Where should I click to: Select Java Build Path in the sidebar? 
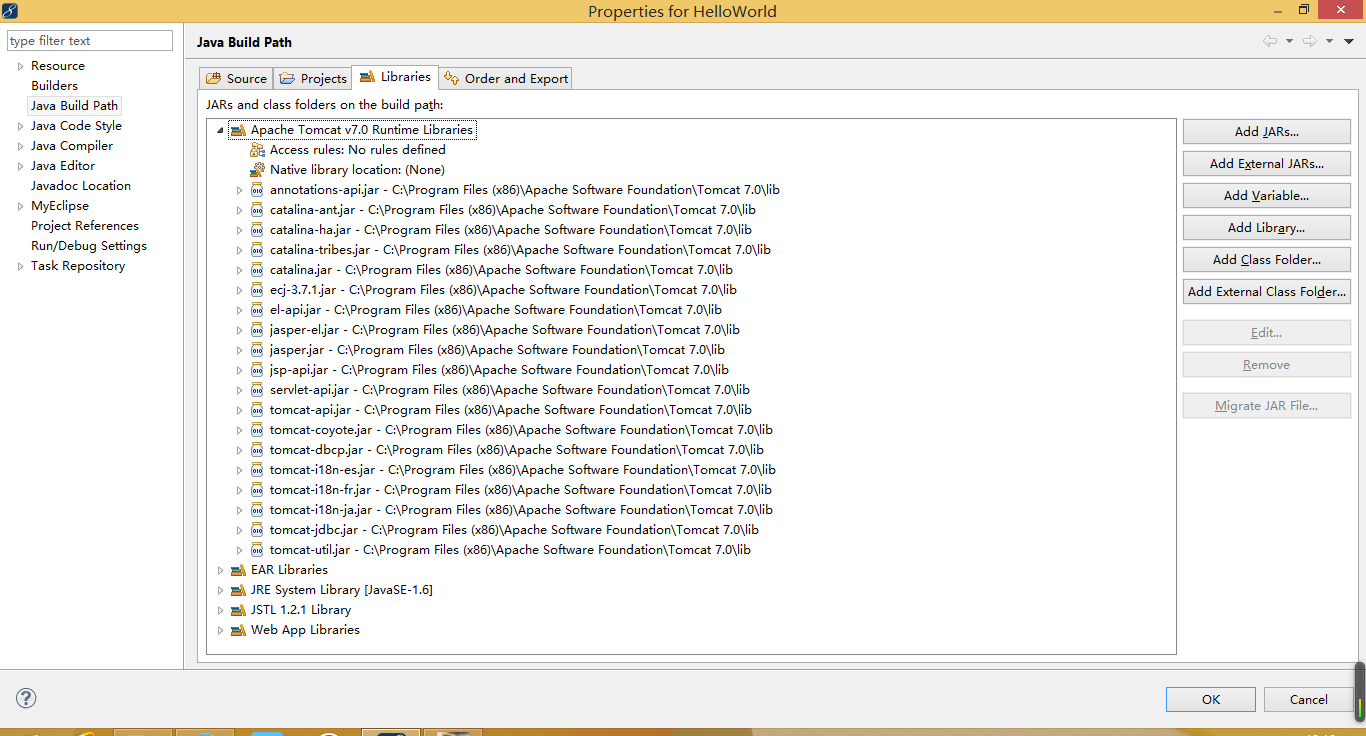(x=74, y=106)
